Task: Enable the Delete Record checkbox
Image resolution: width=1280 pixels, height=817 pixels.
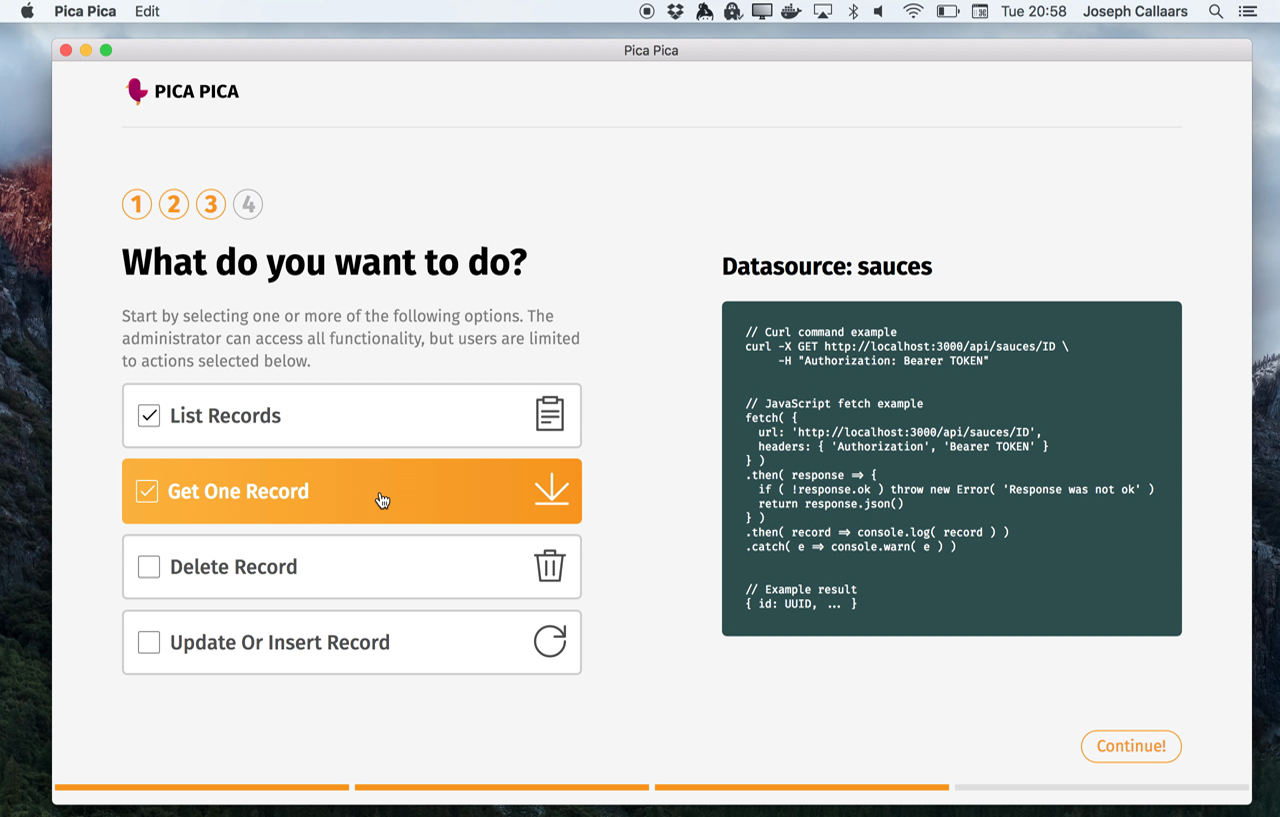Action: 149,567
